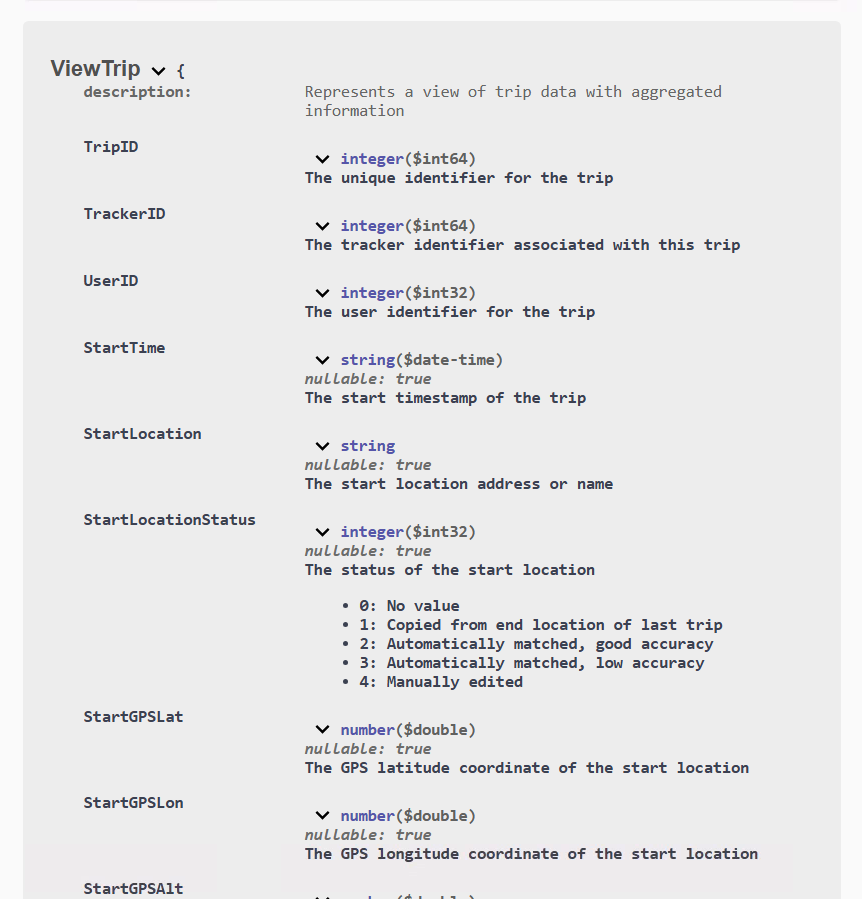Click the string($date-time) type text
Viewport: 862px width, 899px height.
(422, 360)
